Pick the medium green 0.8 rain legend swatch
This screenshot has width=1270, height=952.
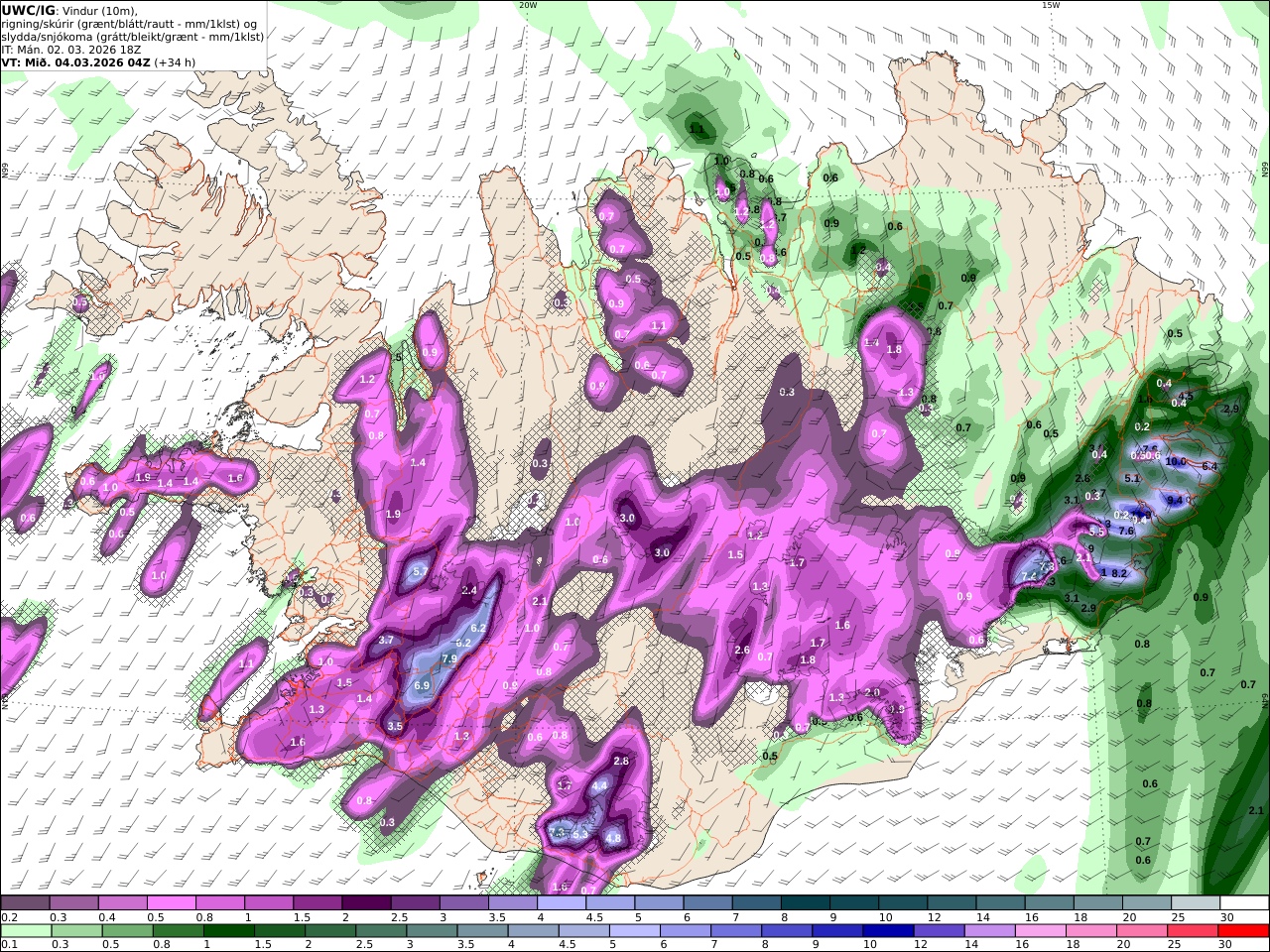181,930
